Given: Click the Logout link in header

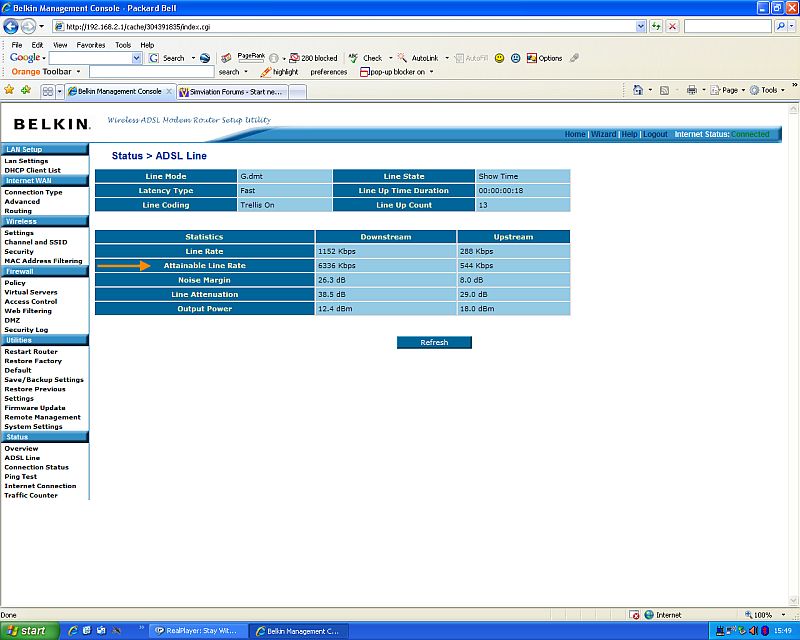Looking at the screenshot, I should pos(655,134).
